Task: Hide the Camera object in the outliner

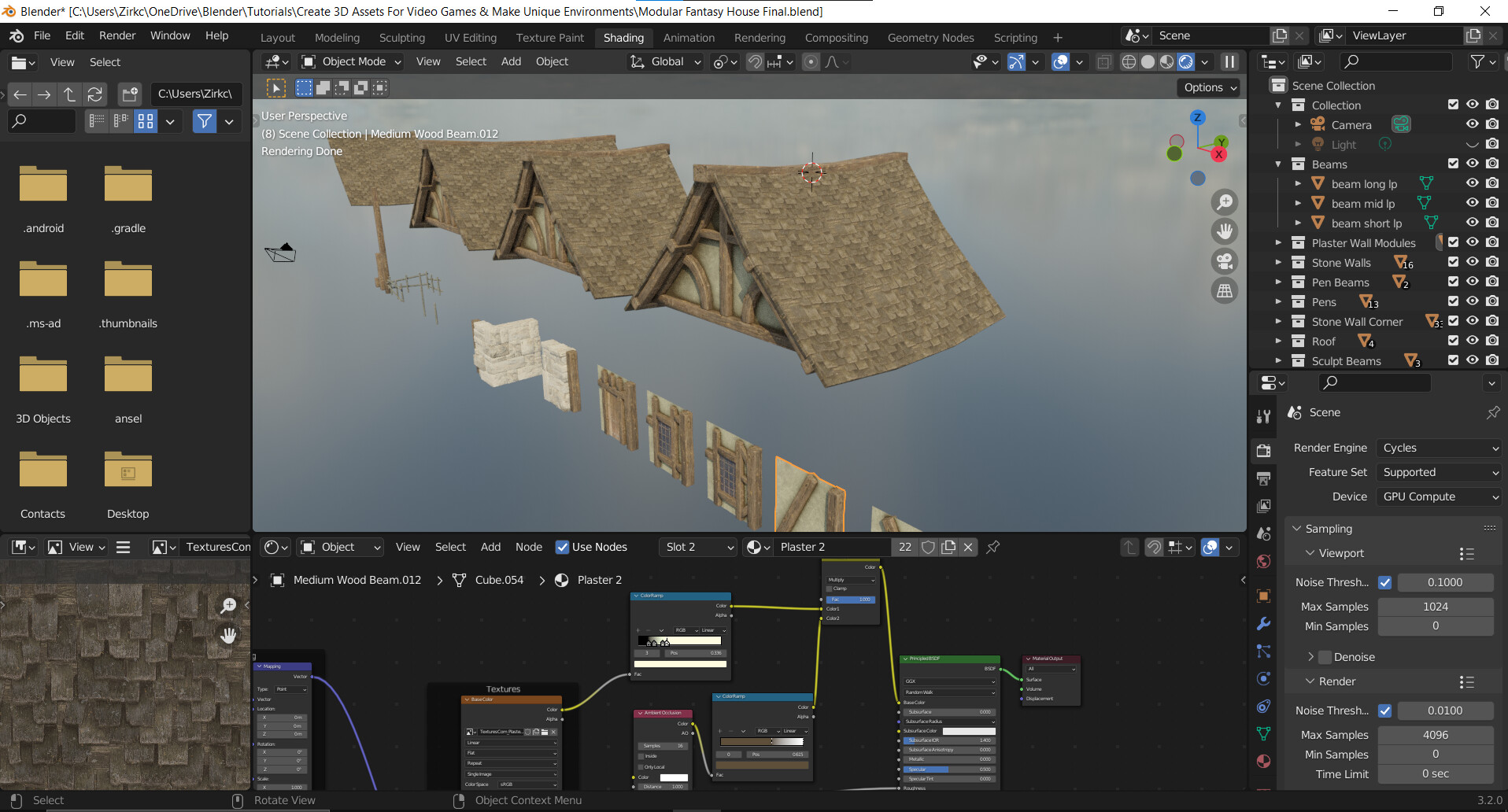Action: 1472,124
